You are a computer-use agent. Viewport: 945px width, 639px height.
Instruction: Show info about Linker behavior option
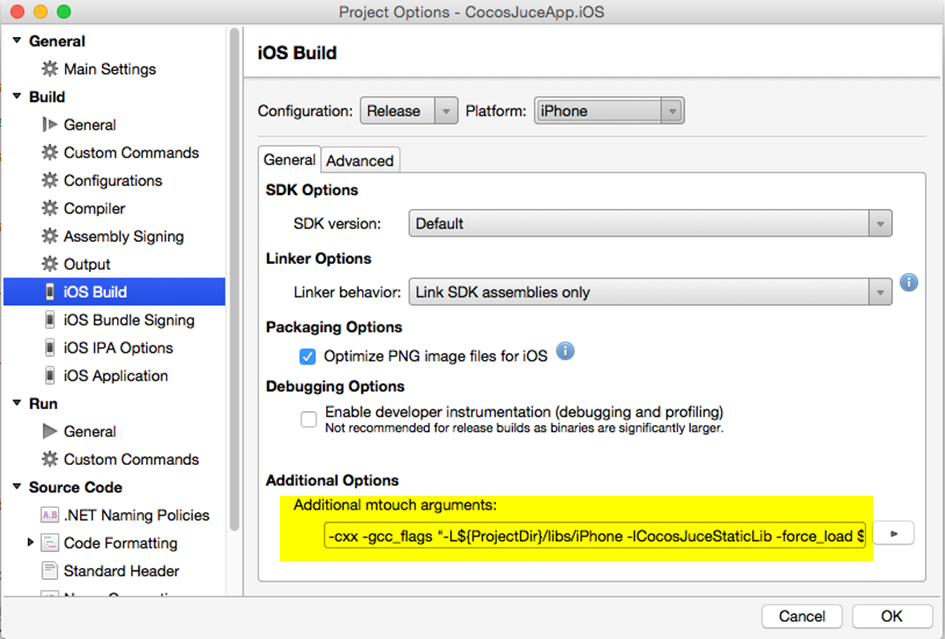[x=909, y=282]
